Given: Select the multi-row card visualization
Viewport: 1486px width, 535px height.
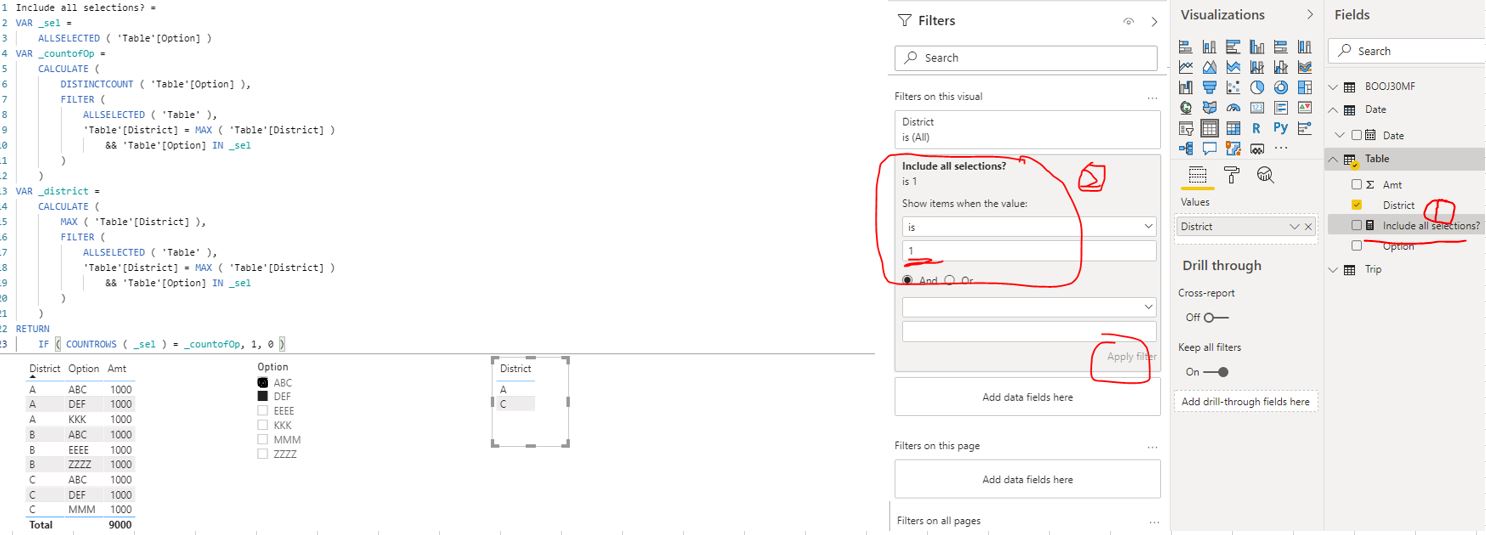Looking at the screenshot, I should click(1281, 107).
